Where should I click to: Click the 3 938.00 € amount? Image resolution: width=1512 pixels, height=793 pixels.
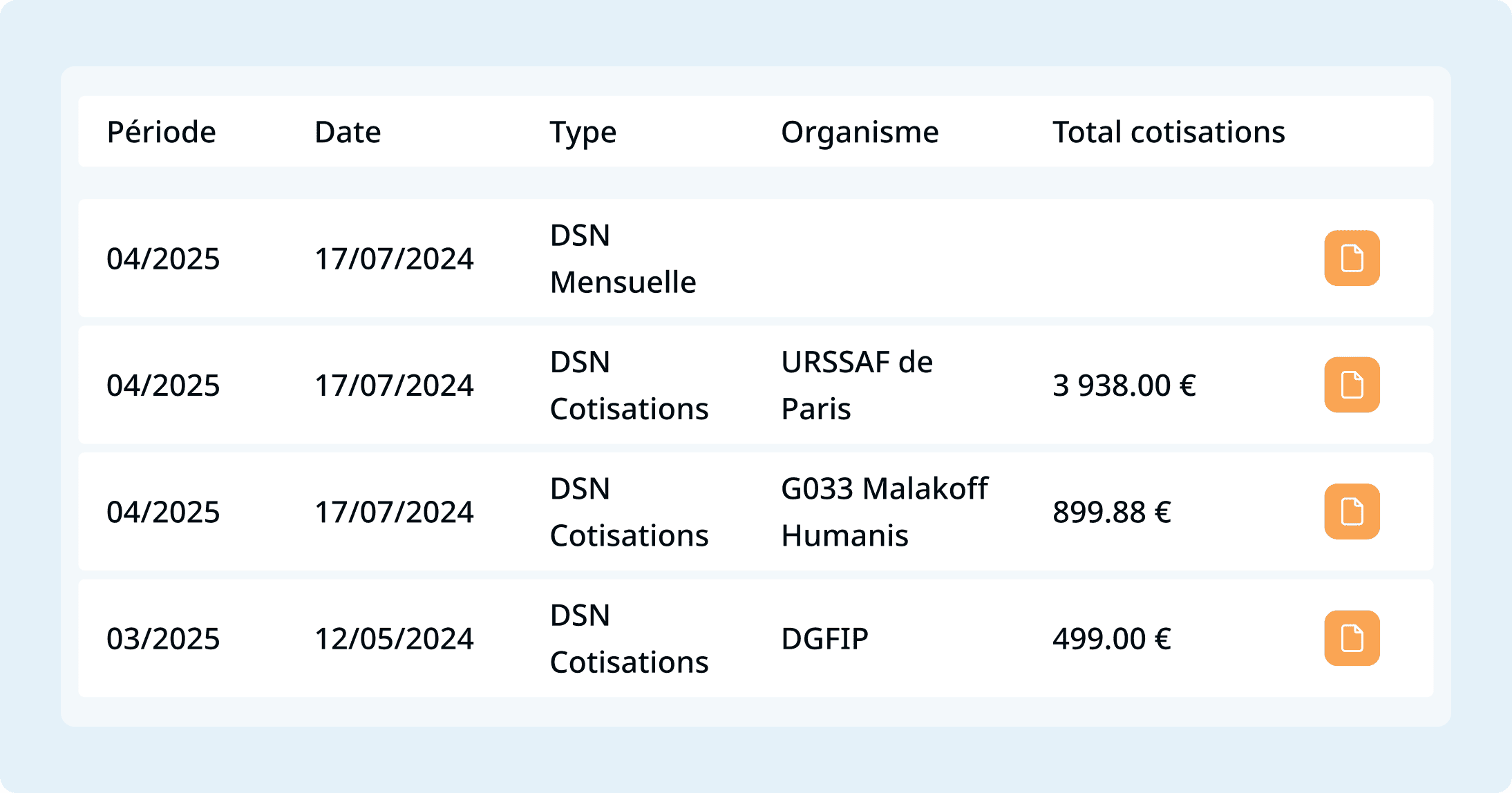pyautogui.click(x=1124, y=385)
